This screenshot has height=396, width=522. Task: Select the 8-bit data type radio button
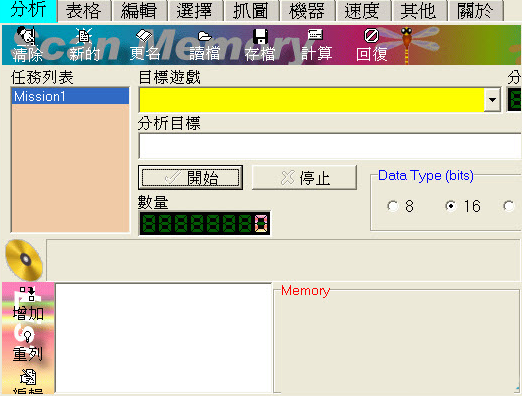pyautogui.click(x=393, y=206)
